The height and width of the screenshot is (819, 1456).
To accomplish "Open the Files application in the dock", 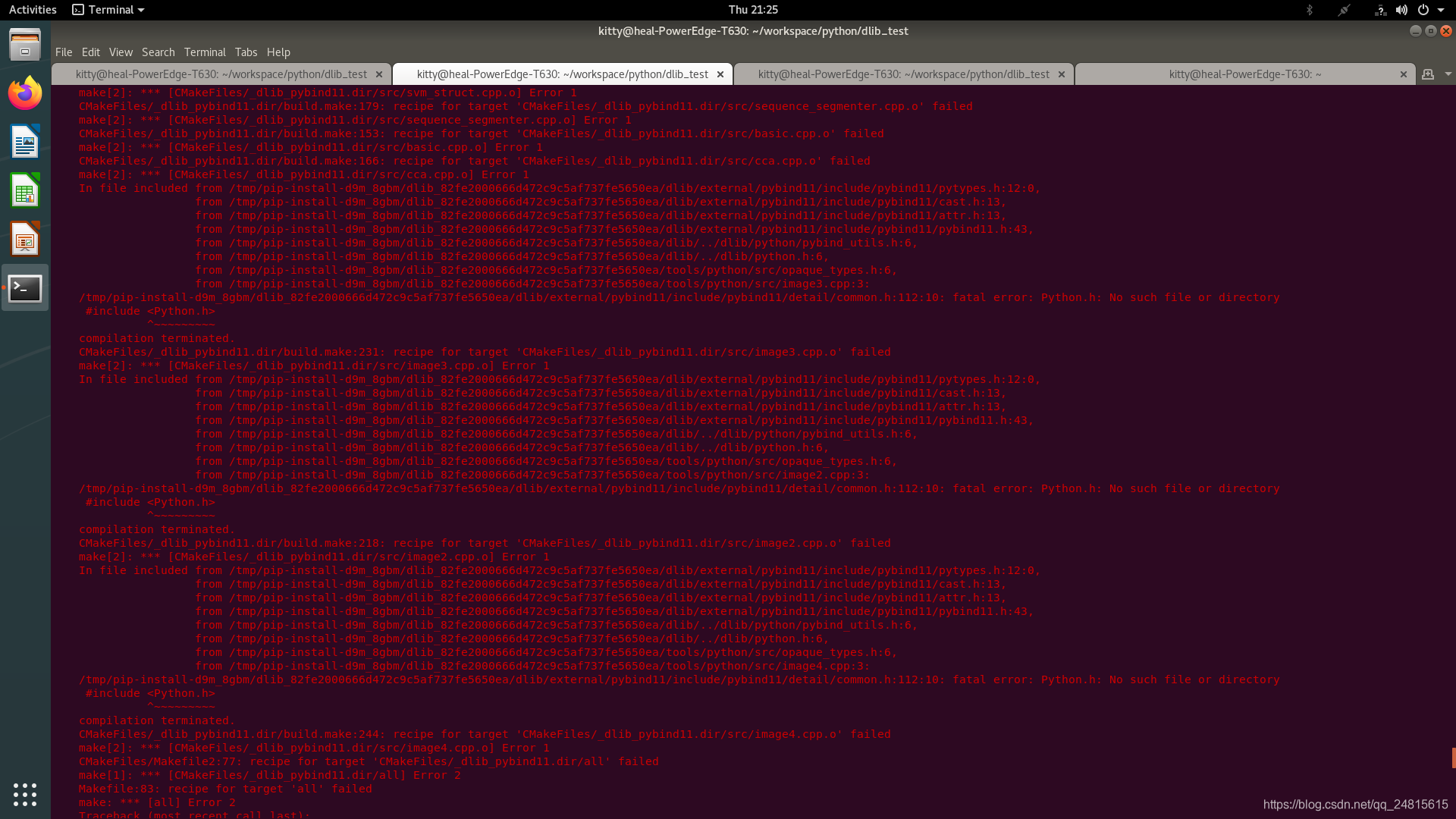I will [x=25, y=45].
